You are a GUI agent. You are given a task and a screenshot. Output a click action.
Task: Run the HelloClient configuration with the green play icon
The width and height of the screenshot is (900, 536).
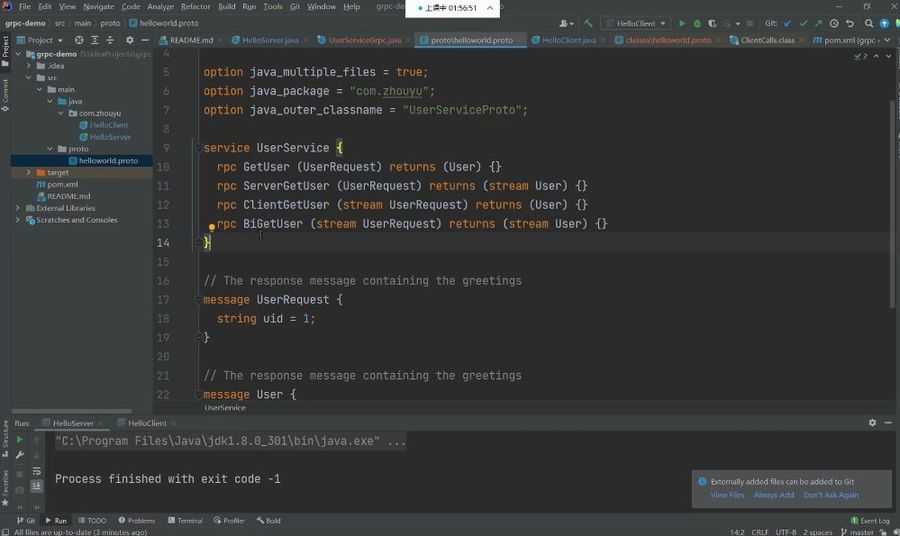click(x=682, y=24)
